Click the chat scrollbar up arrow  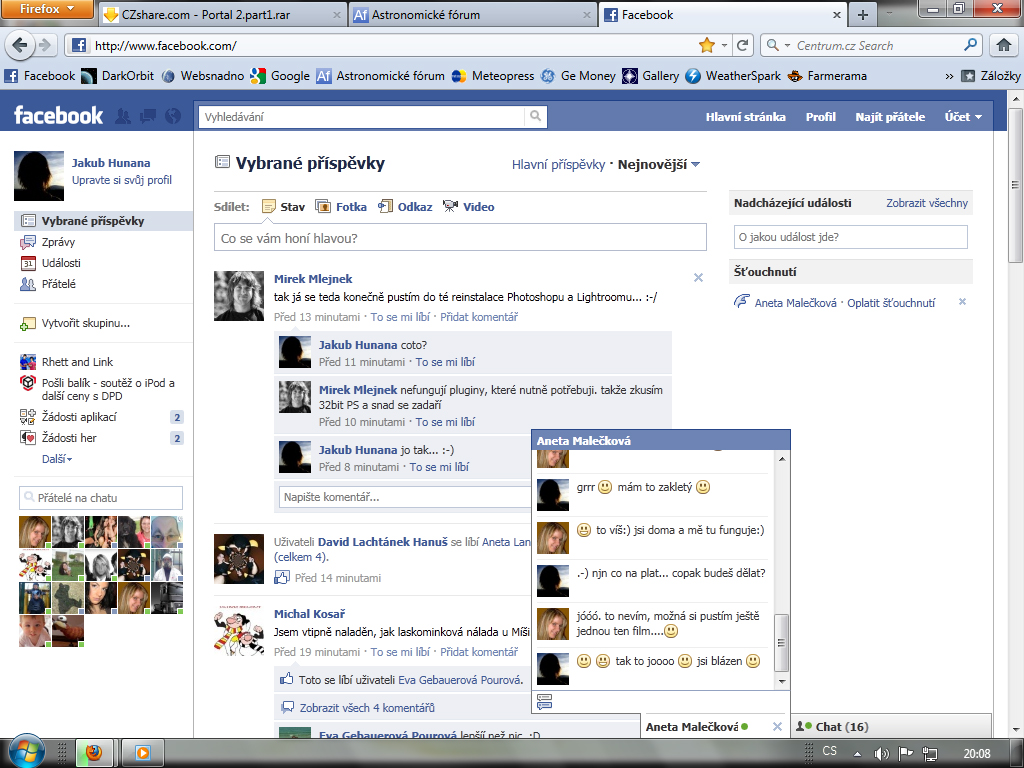point(782,459)
